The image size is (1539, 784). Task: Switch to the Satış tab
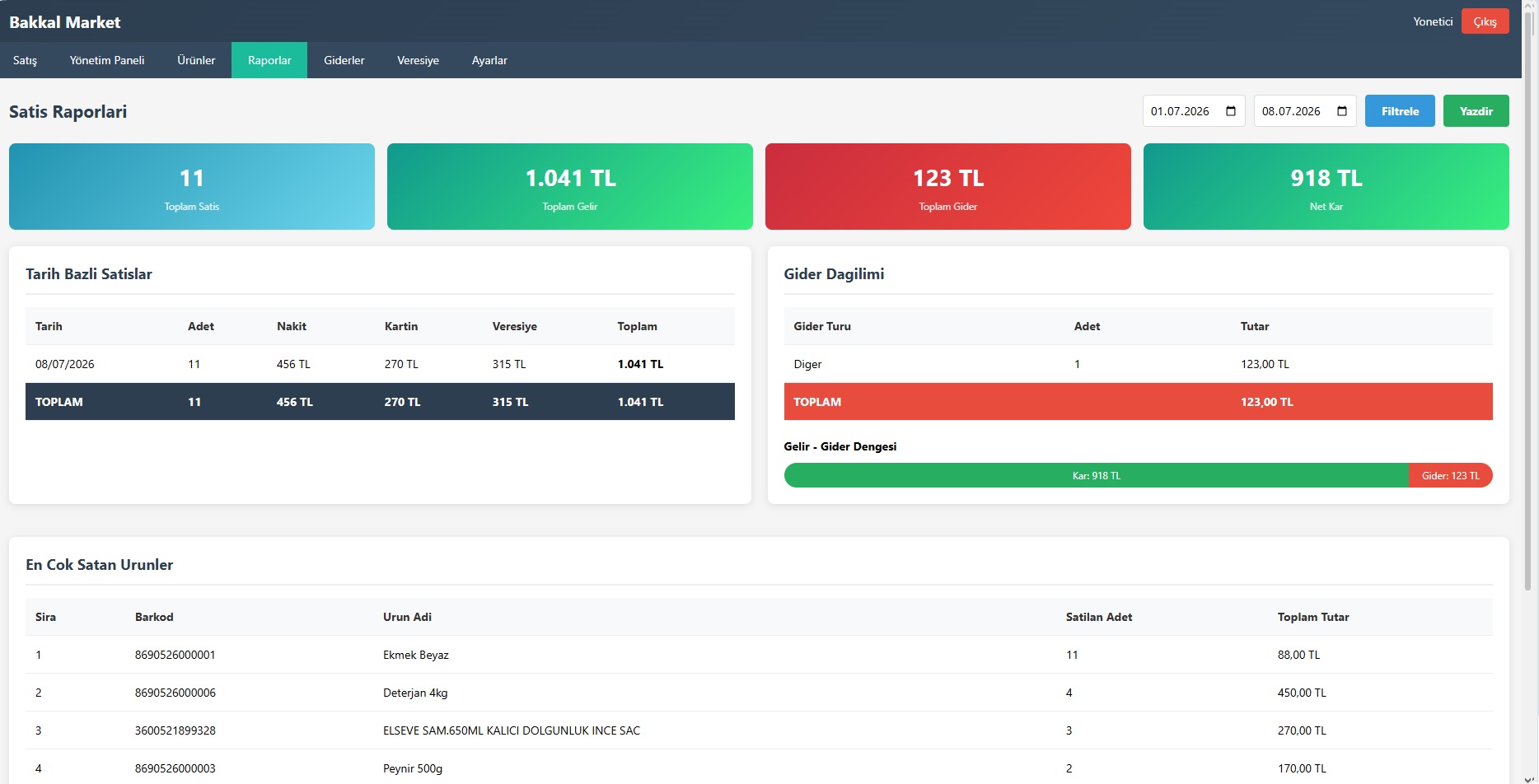point(25,60)
